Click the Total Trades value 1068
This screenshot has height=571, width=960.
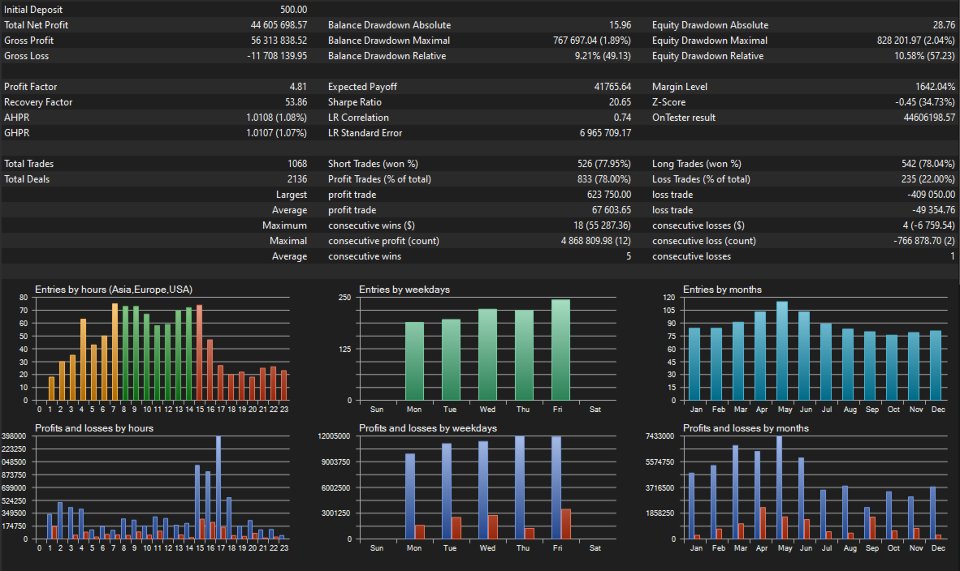coord(297,164)
